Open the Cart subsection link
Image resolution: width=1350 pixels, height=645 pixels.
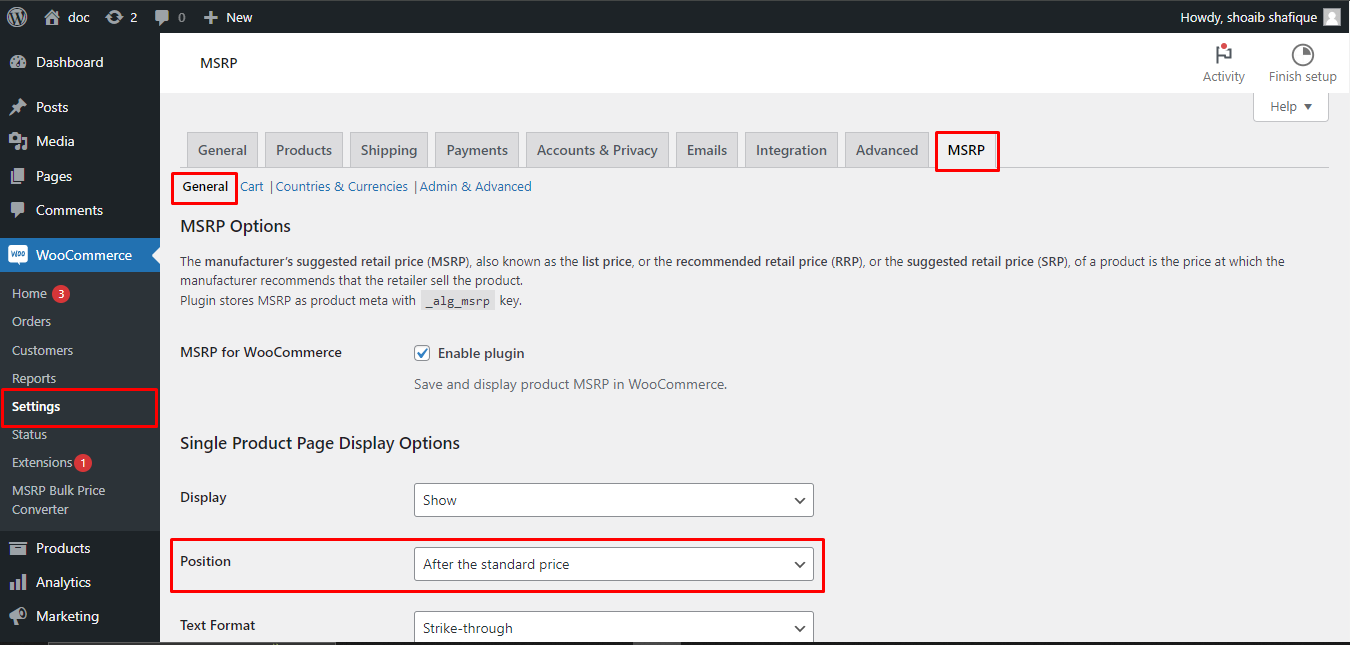[x=252, y=187]
